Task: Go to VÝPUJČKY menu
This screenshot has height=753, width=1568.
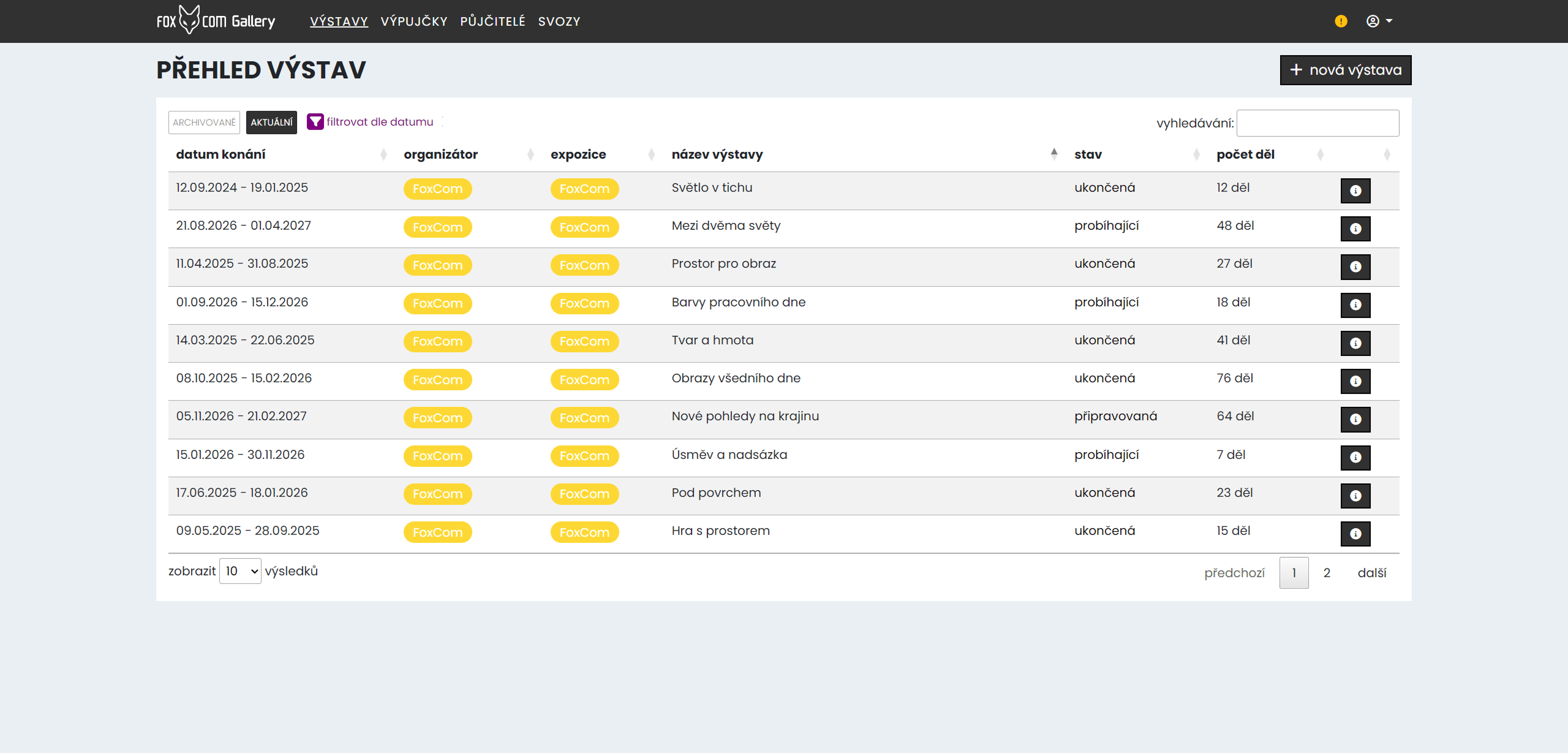Action: coord(414,21)
